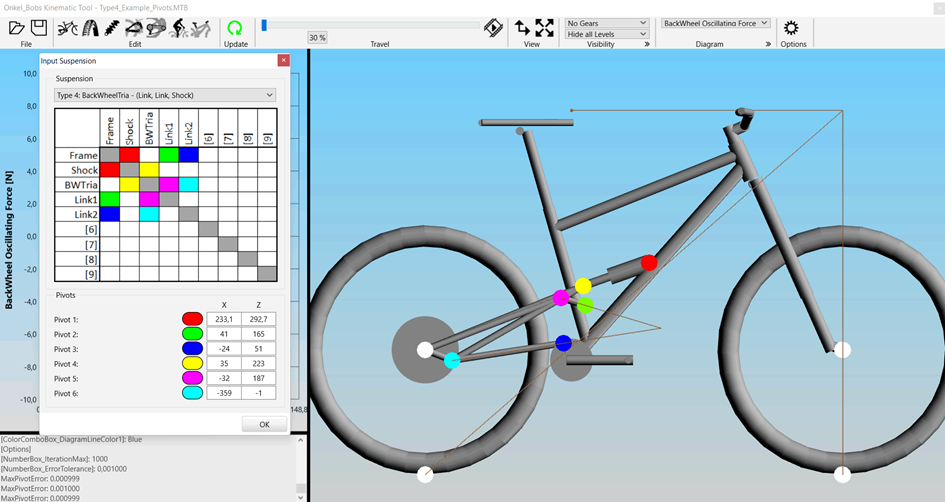Click the open file folder icon
Viewport: 945px width, 502px height.
click(17, 28)
